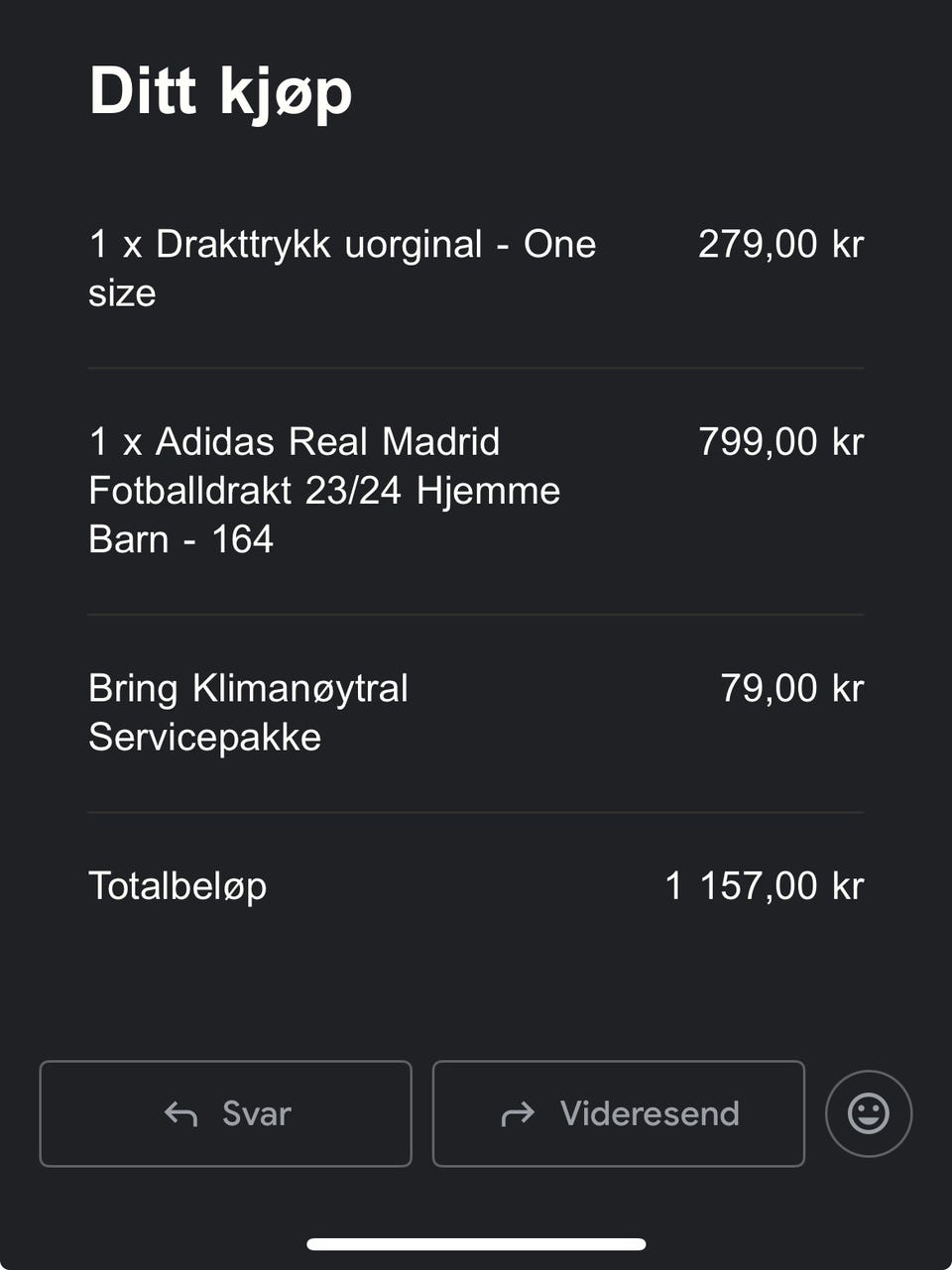Click the divider above the Bring shipping line

(476, 615)
